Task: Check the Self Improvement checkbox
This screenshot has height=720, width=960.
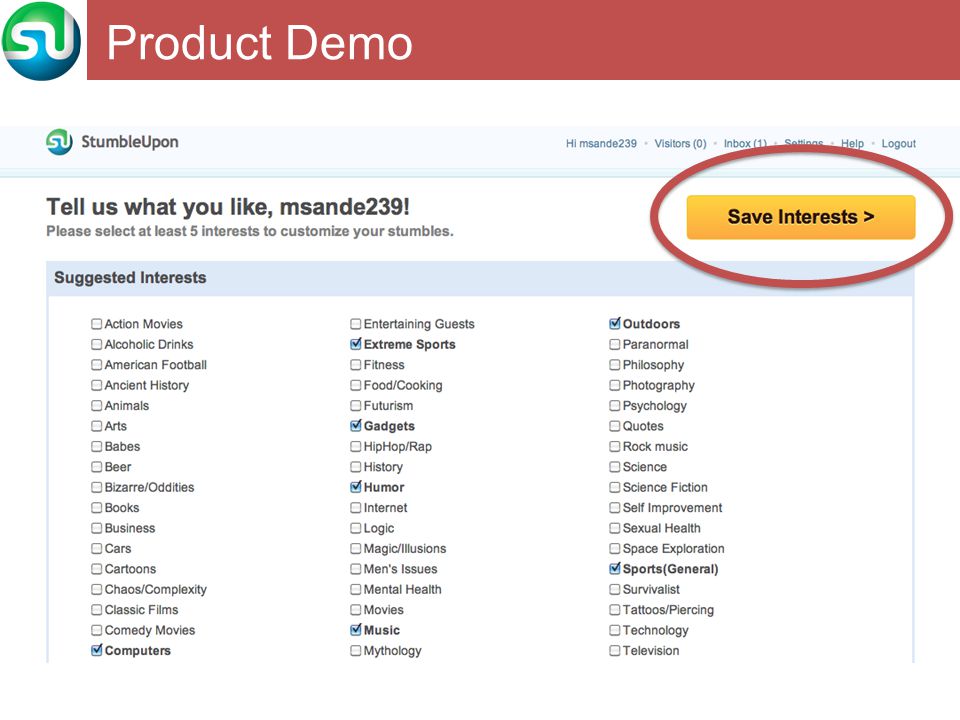Action: [615, 508]
